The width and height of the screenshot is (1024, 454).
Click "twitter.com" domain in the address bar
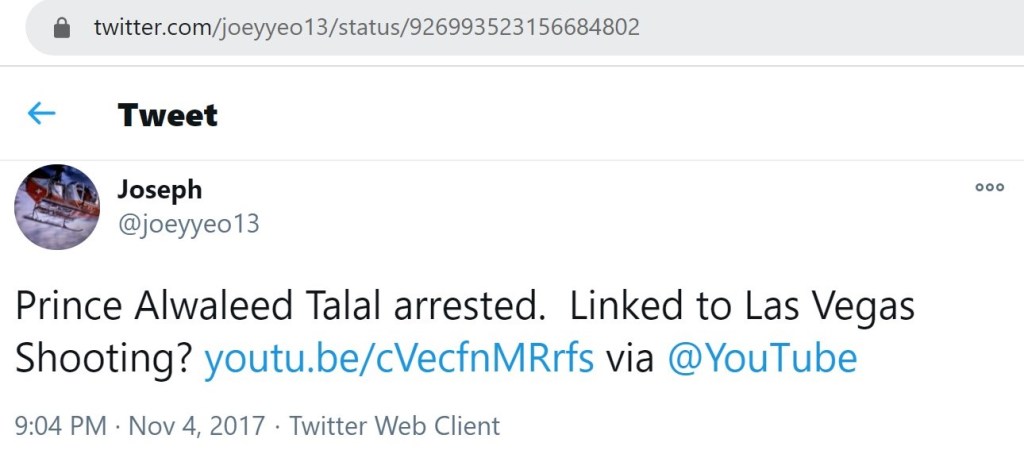(x=148, y=27)
